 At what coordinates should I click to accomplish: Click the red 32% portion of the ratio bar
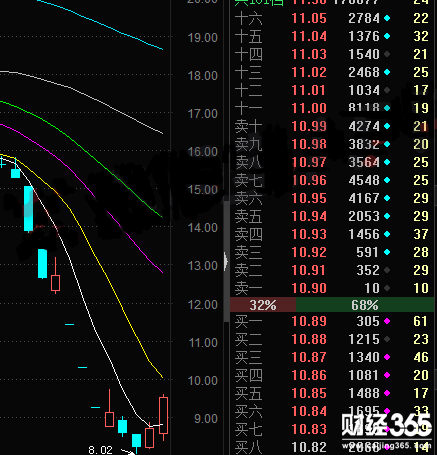point(263,305)
